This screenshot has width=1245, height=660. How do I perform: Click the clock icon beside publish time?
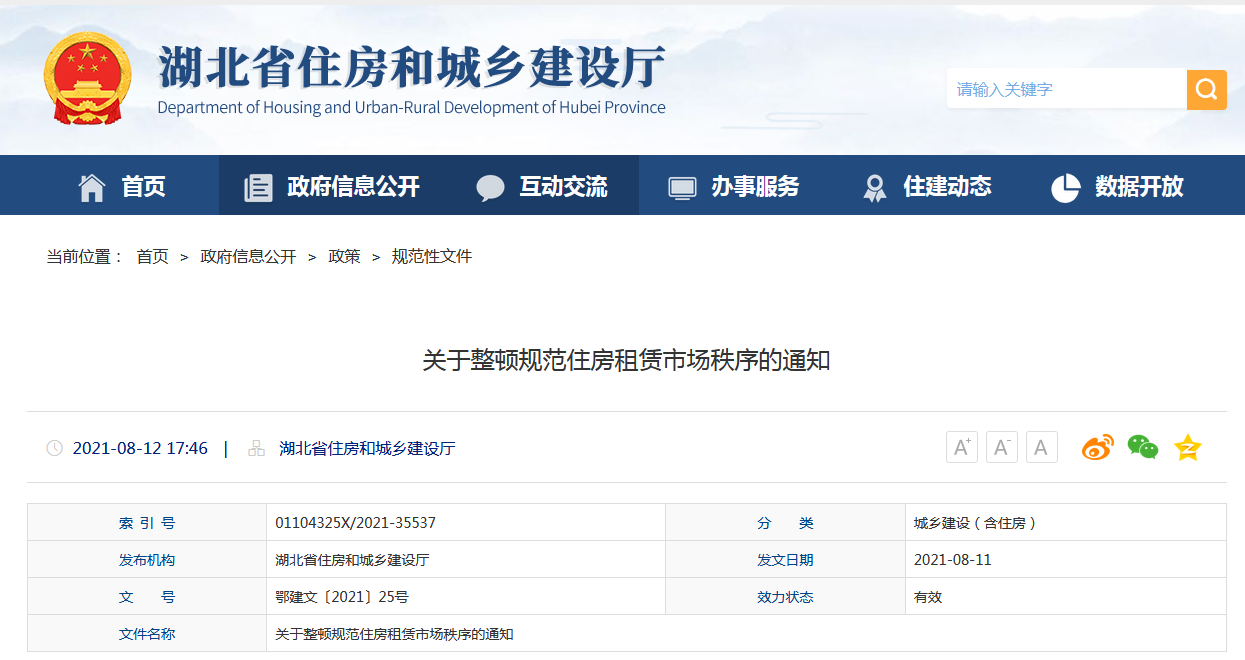tap(54, 448)
